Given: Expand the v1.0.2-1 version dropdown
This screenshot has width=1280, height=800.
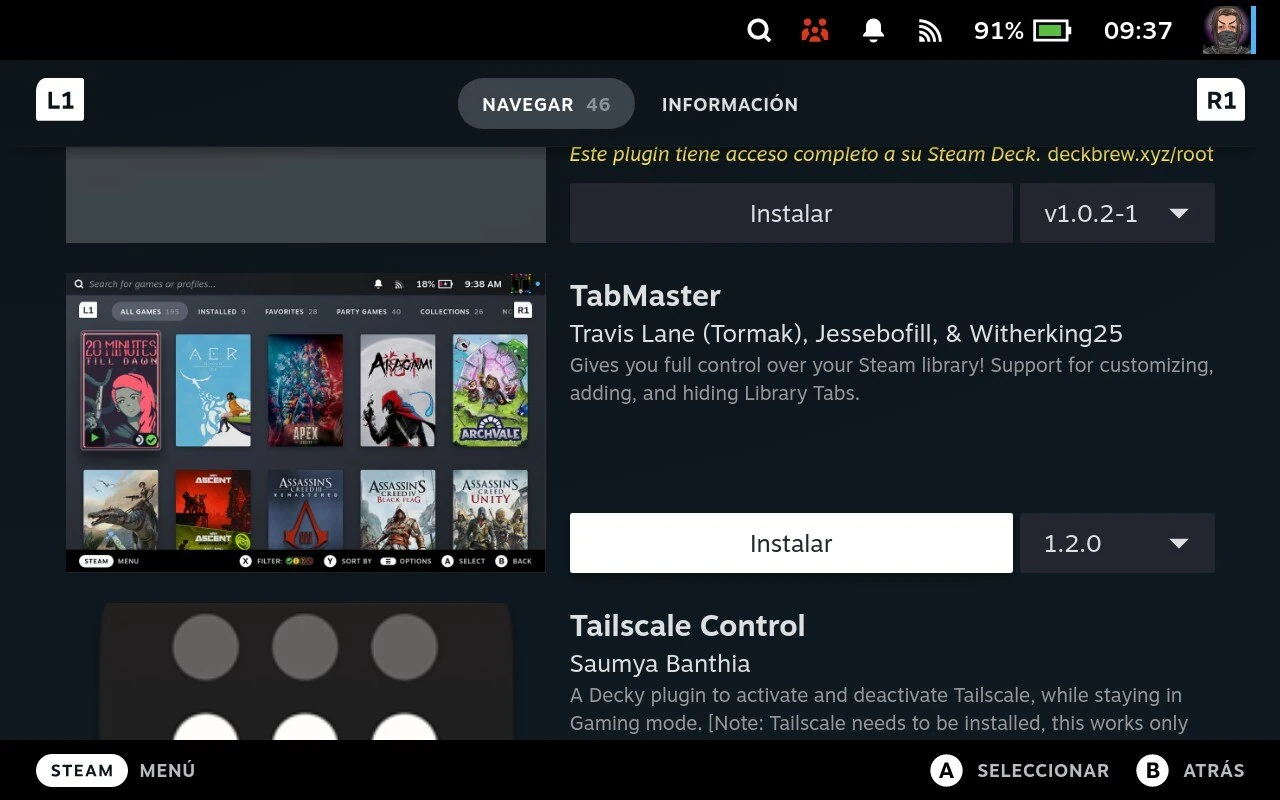Looking at the screenshot, I should click(x=1117, y=213).
